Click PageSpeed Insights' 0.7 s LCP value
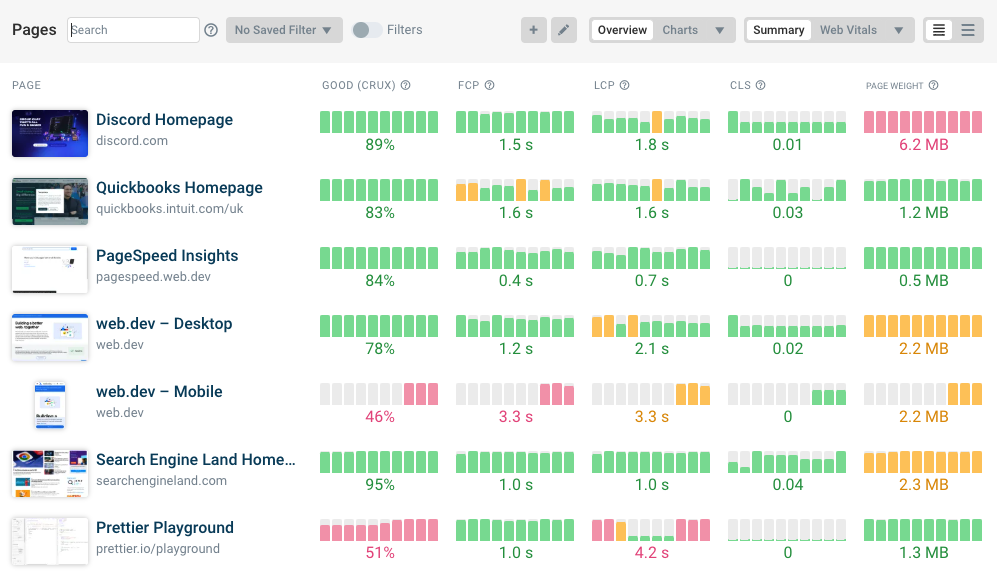Screen dimensions: 997x574 coord(652,281)
